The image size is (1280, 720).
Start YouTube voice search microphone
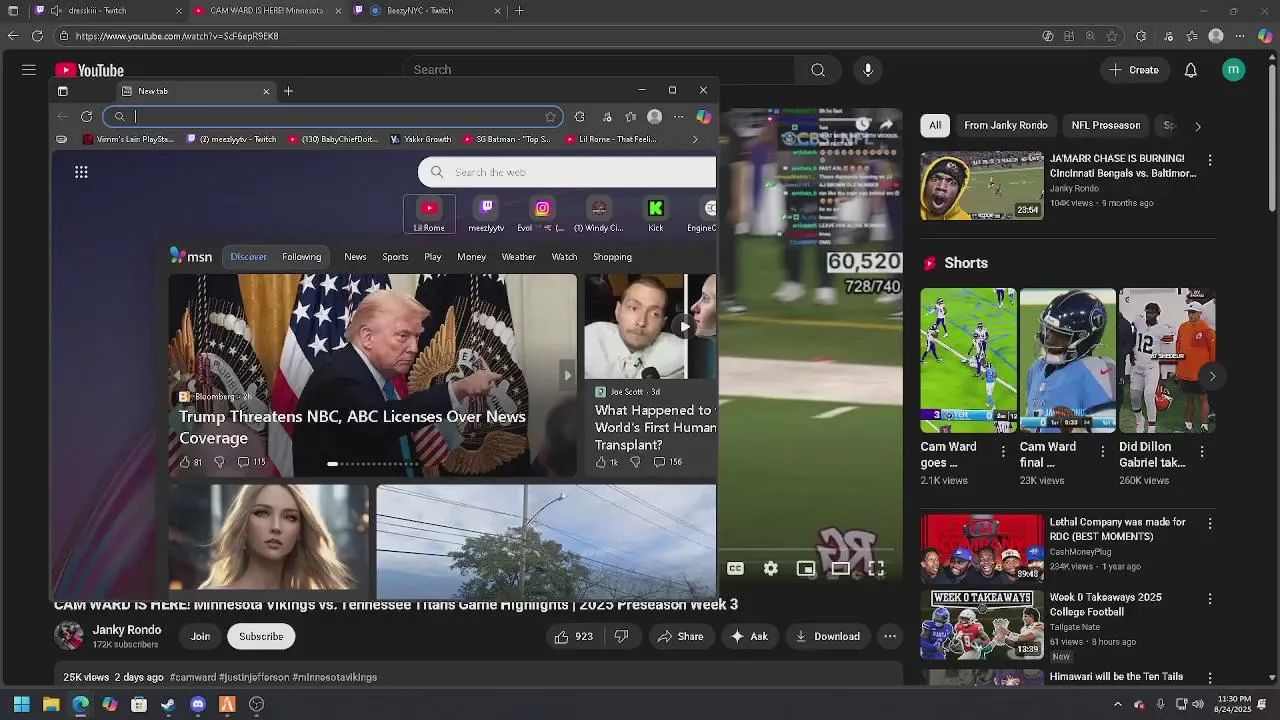[x=868, y=70]
